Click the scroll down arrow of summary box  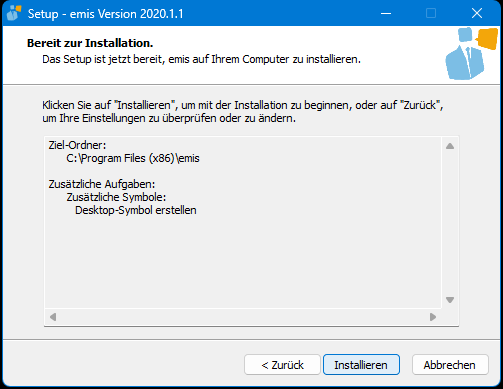coord(450,300)
